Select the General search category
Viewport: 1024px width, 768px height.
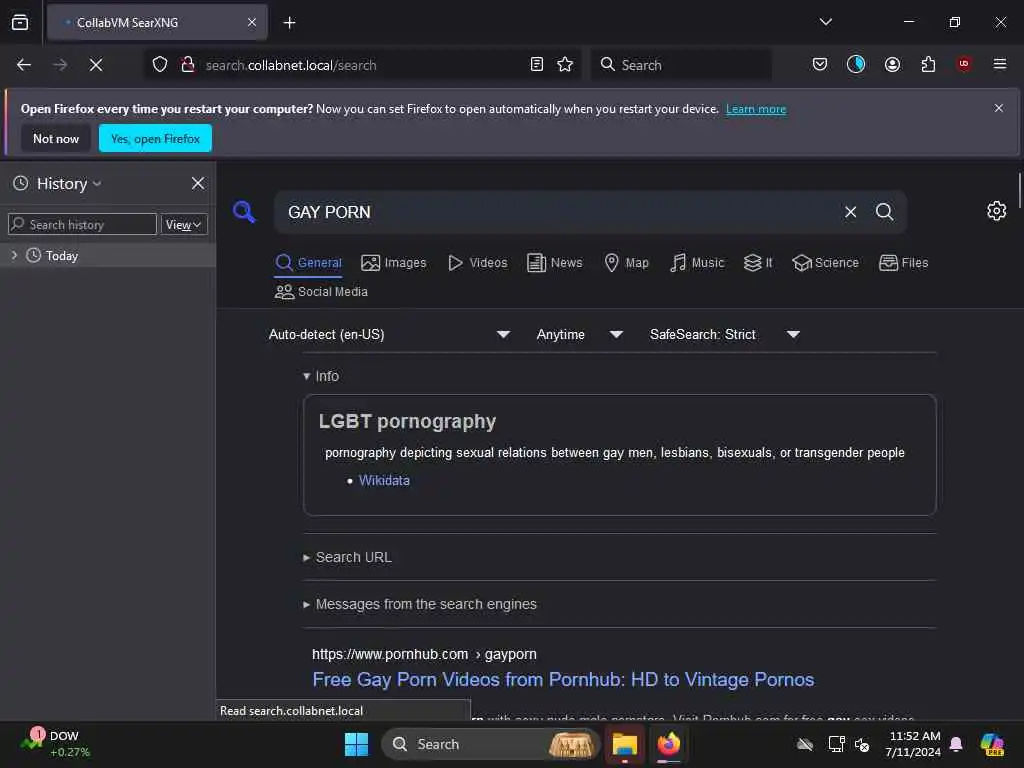[308, 263]
